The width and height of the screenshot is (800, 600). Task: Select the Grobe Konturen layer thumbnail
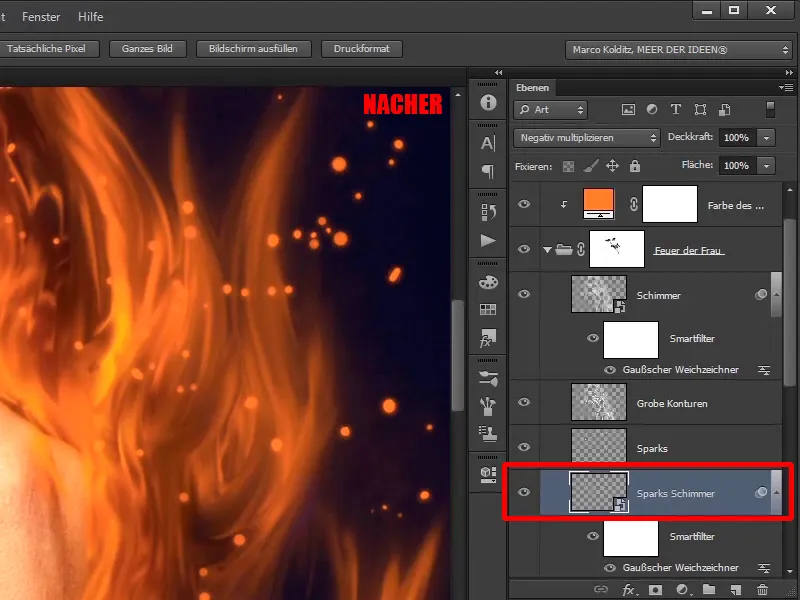tap(598, 402)
